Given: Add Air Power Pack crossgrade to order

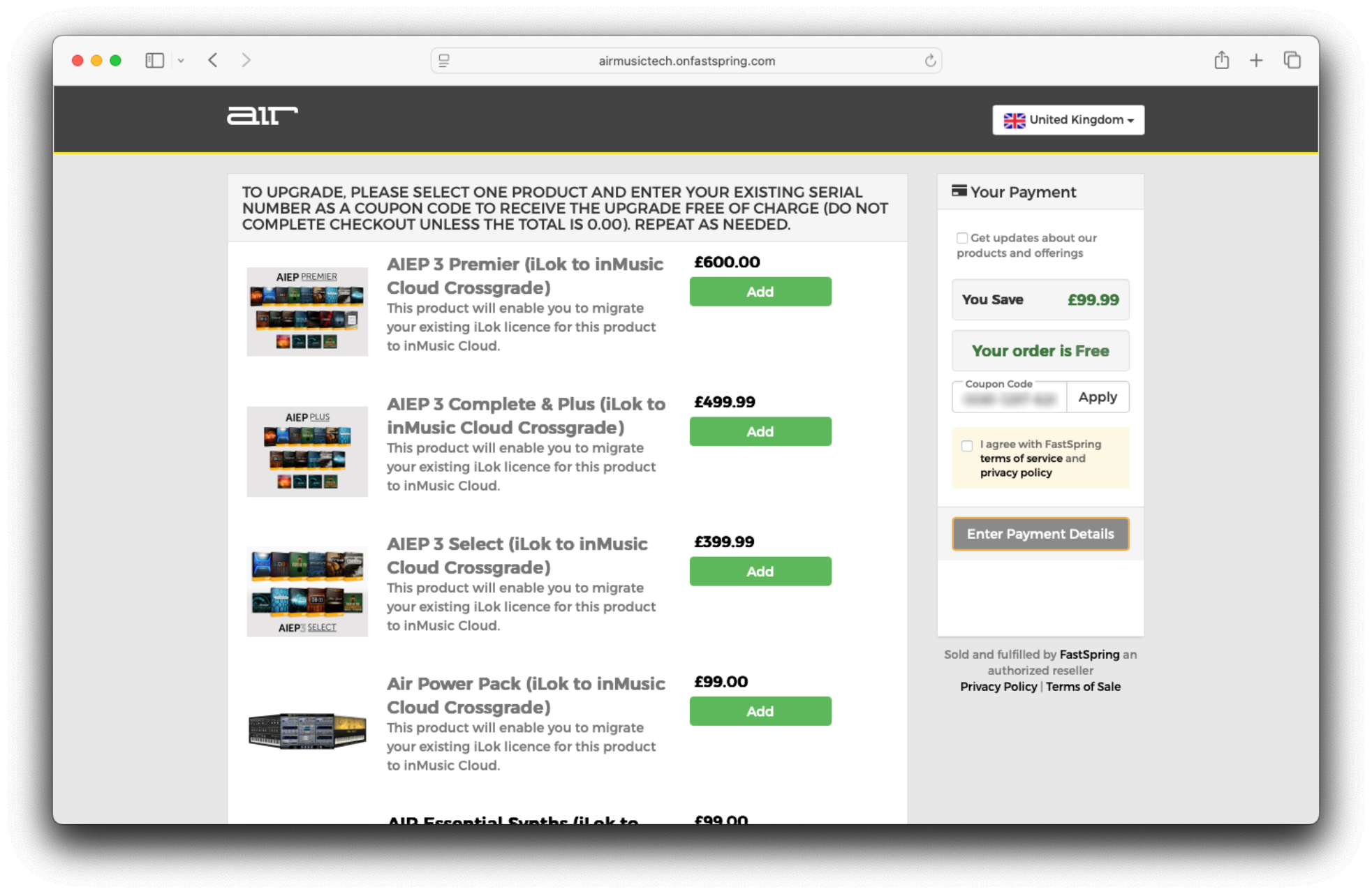Looking at the screenshot, I should [x=760, y=711].
